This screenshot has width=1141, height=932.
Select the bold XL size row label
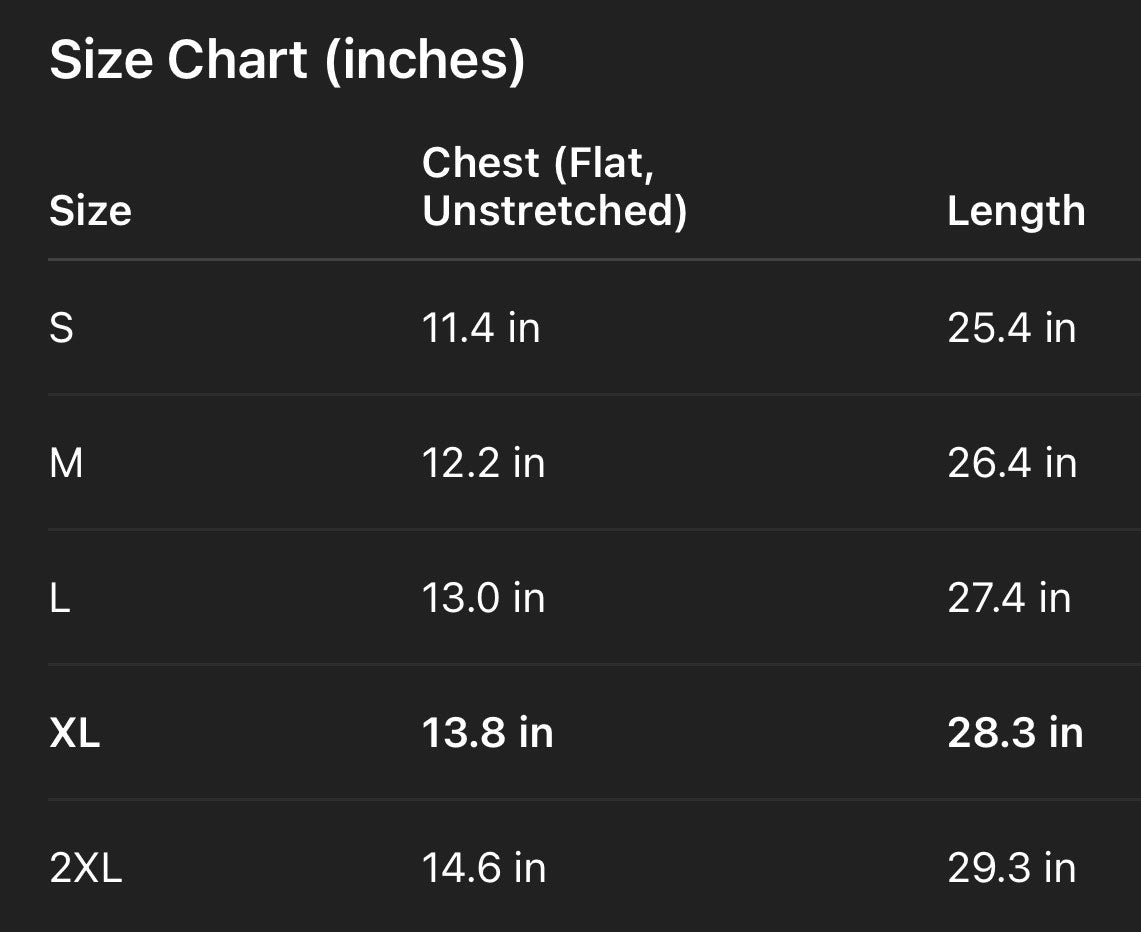75,733
